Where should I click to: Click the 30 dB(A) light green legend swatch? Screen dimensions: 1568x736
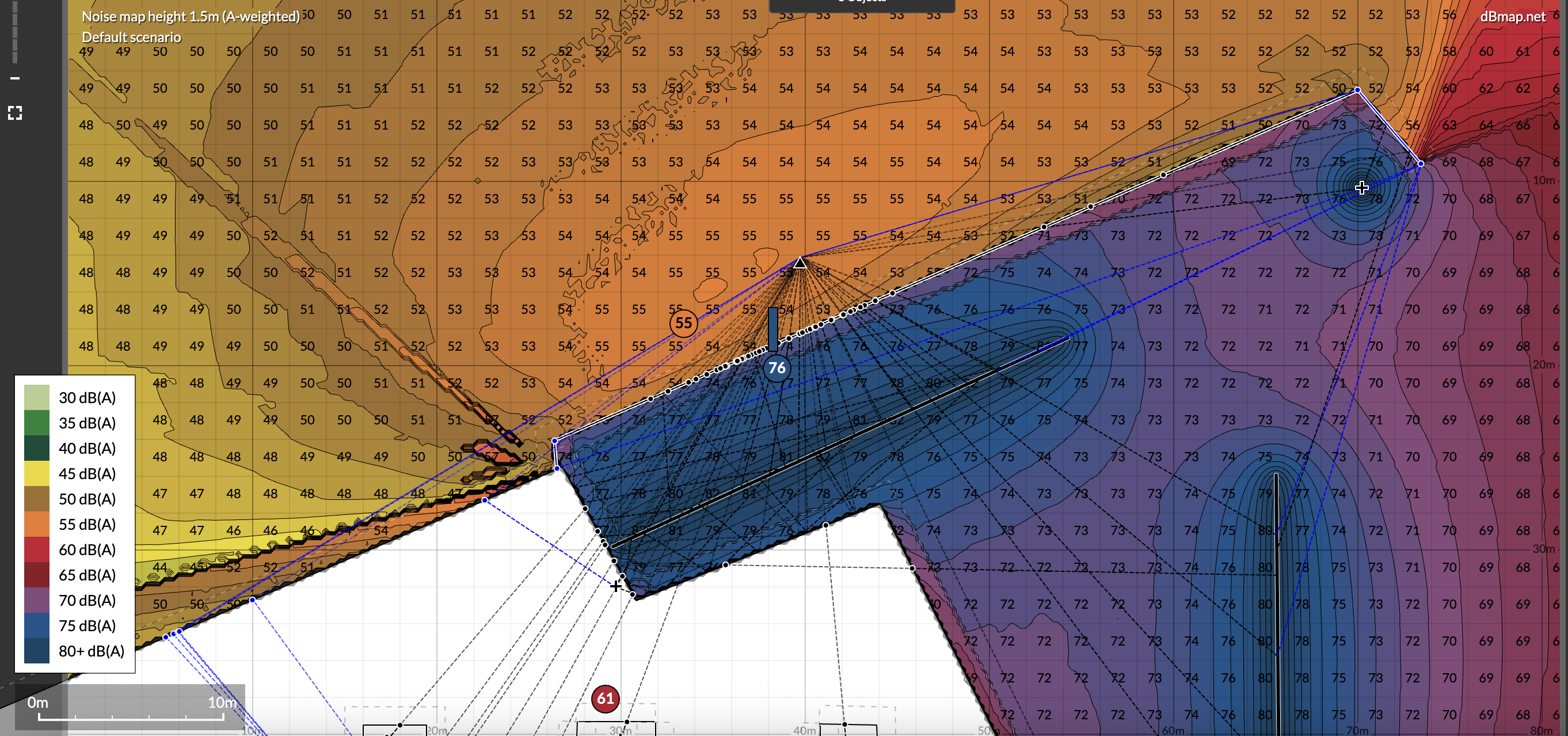coord(36,397)
